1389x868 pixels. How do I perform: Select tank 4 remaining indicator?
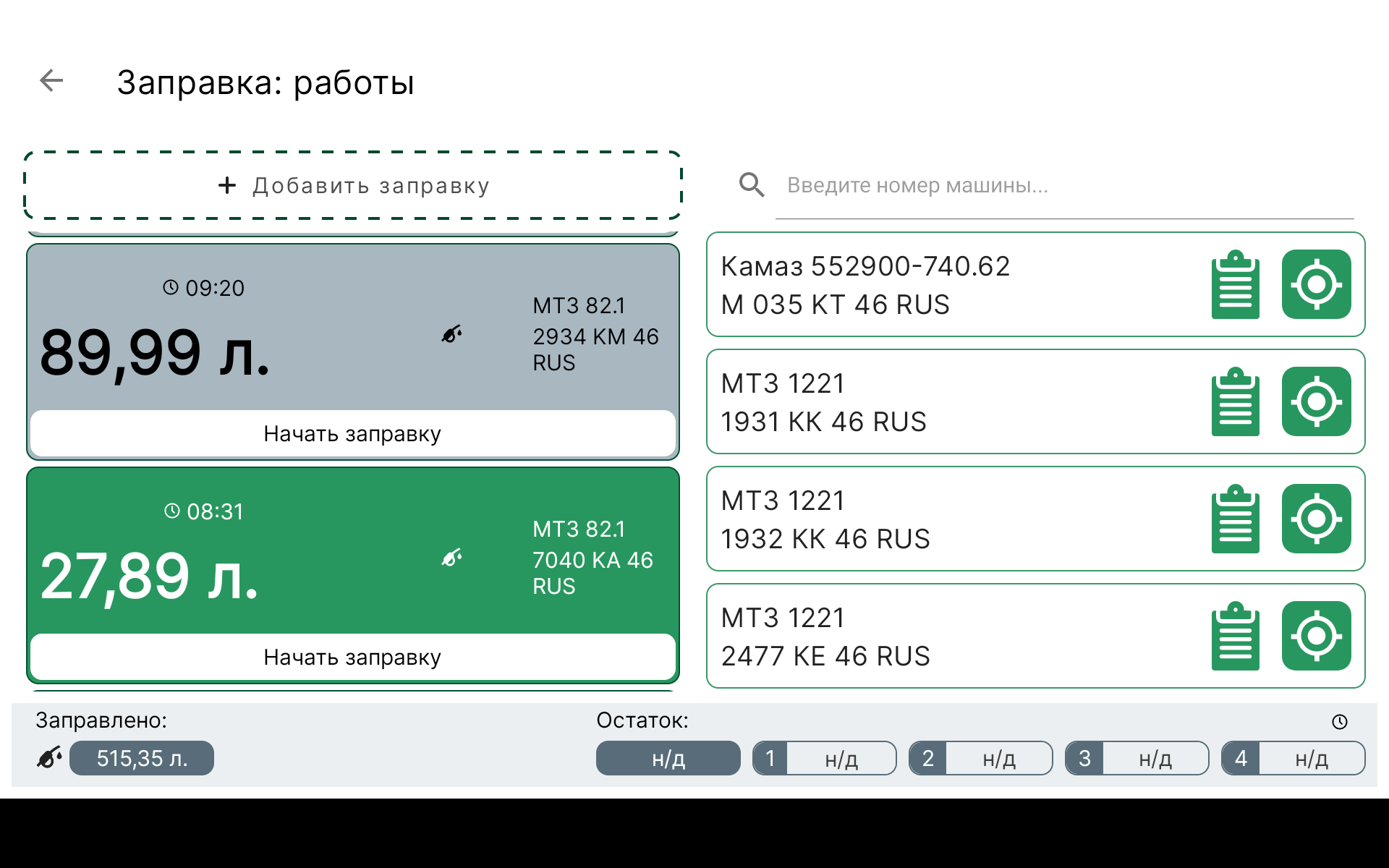click(x=1294, y=758)
